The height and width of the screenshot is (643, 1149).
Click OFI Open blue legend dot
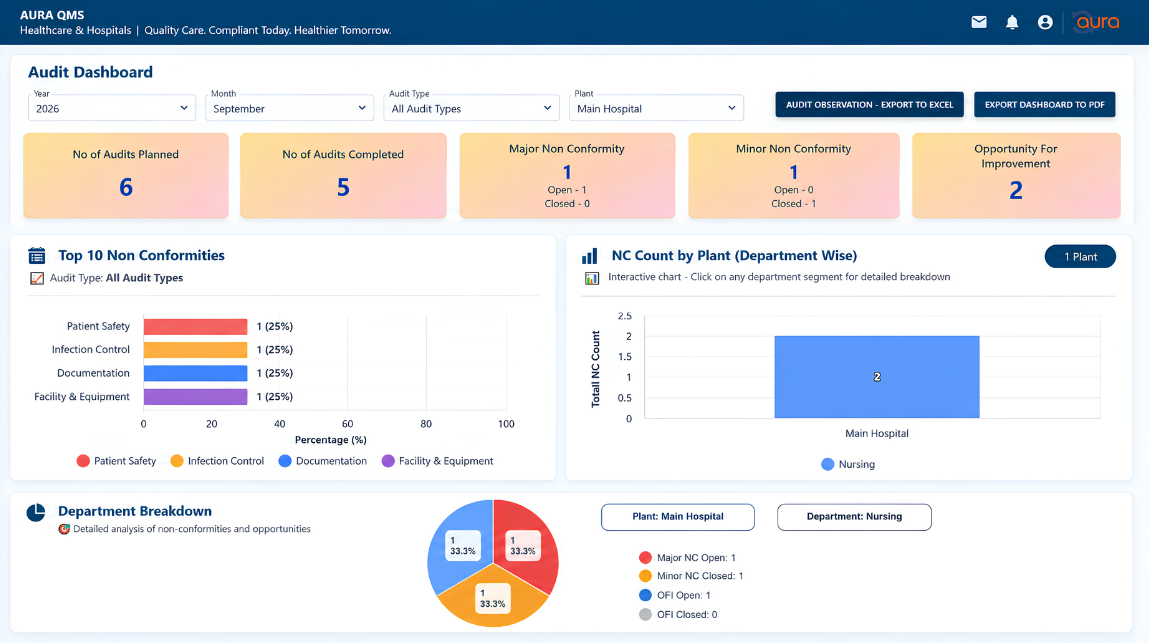tap(645, 595)
